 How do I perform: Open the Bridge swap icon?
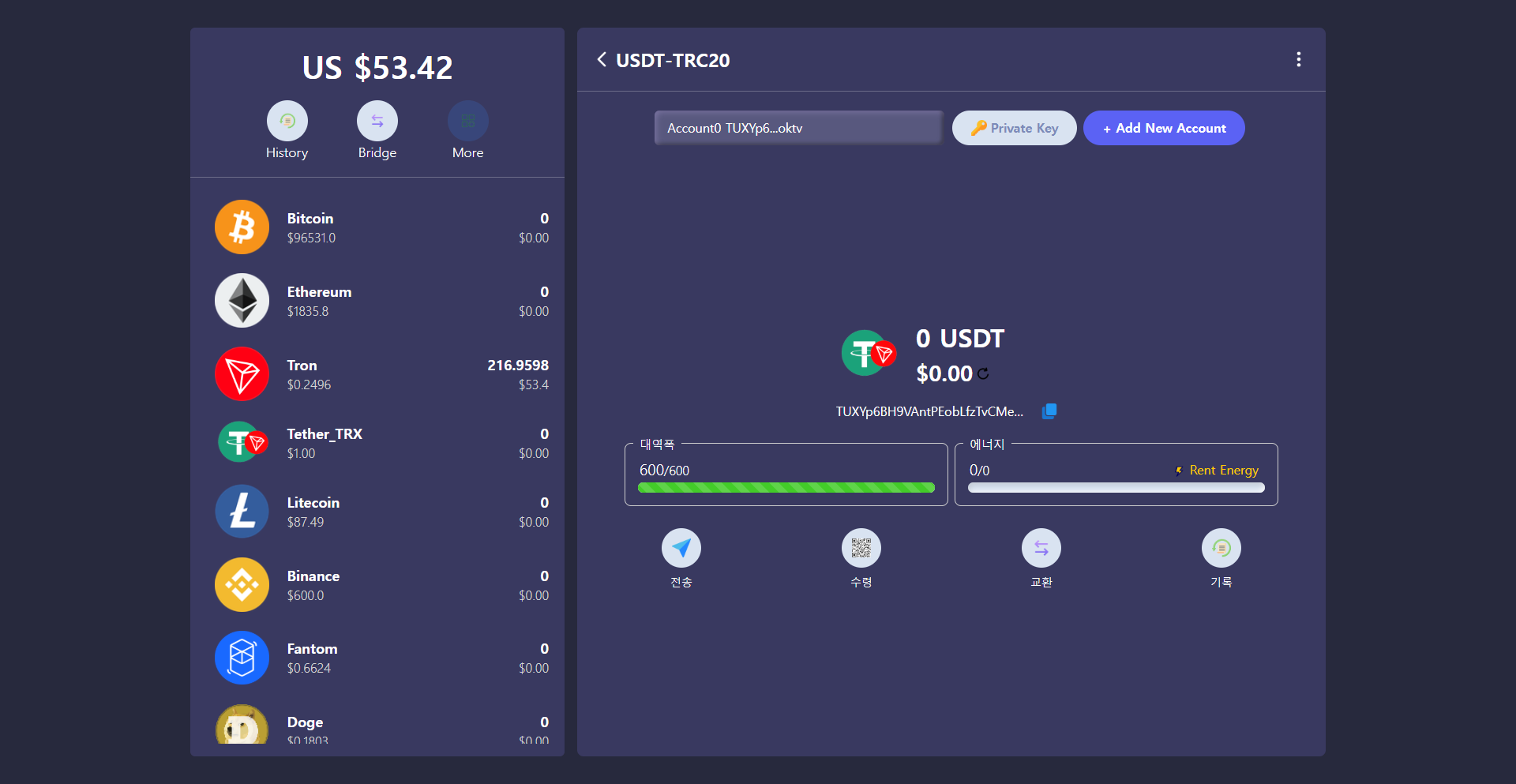[377, 121]
